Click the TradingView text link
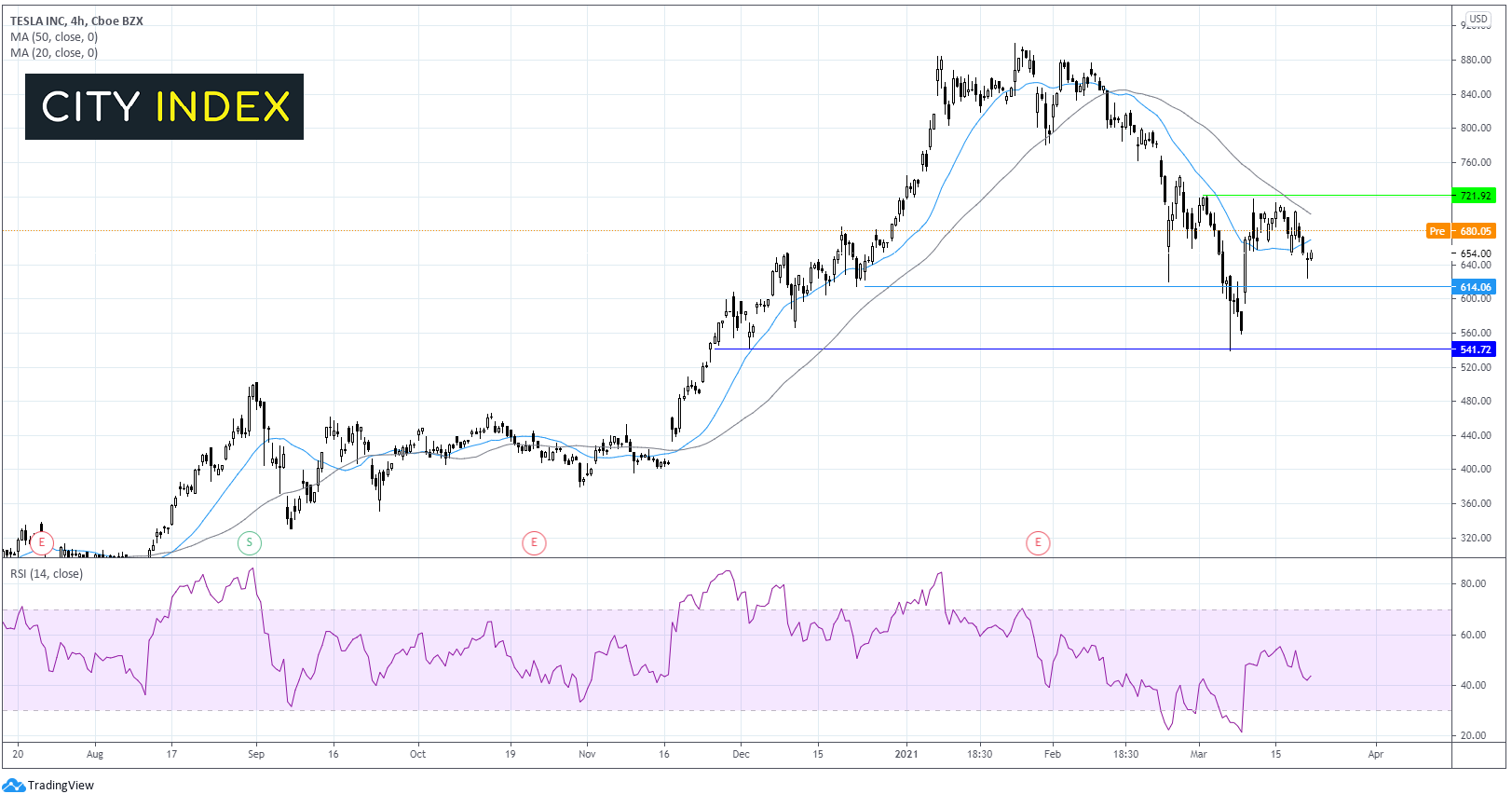 (x=61, y=785)
